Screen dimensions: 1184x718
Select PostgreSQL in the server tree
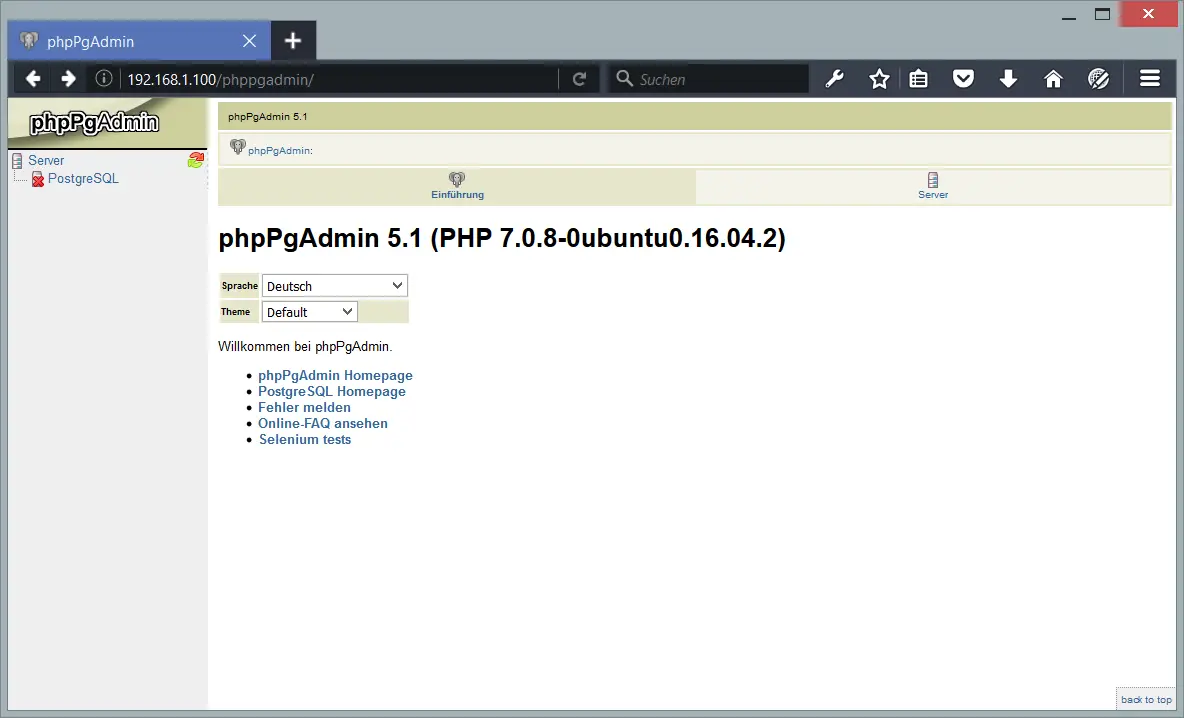click(x=83, y=179)
